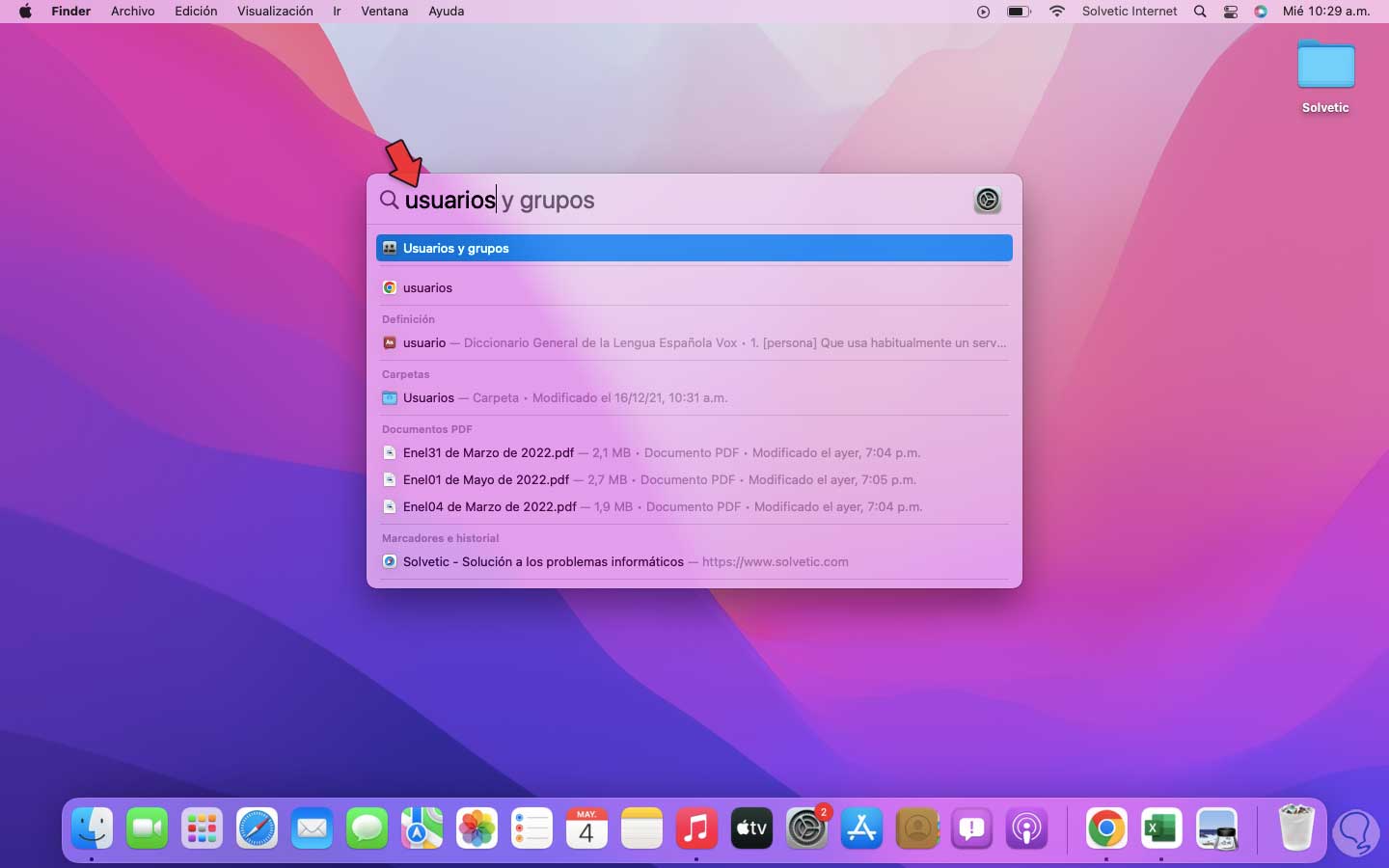Open Safari browser from the Dock
Image resolution: width=1389 pixels, height=868 pixels.
click(258, 827)
